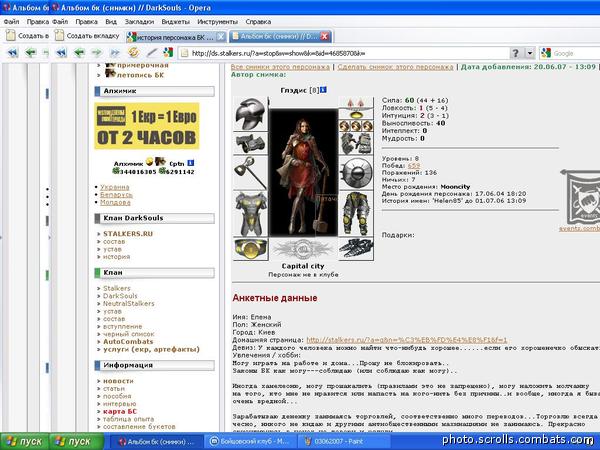Click the question mark button by the address bar

[x=515, y=53]
